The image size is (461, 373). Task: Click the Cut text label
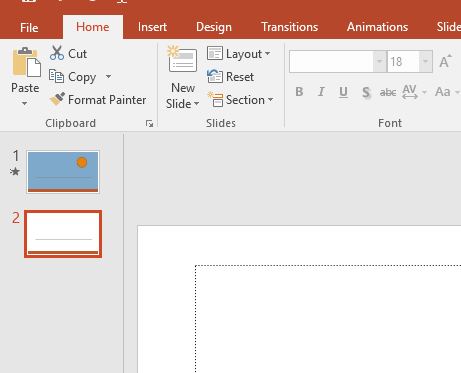77,54
